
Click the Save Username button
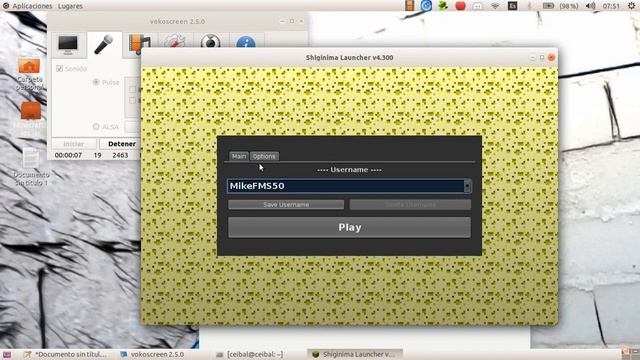[286, 204]
